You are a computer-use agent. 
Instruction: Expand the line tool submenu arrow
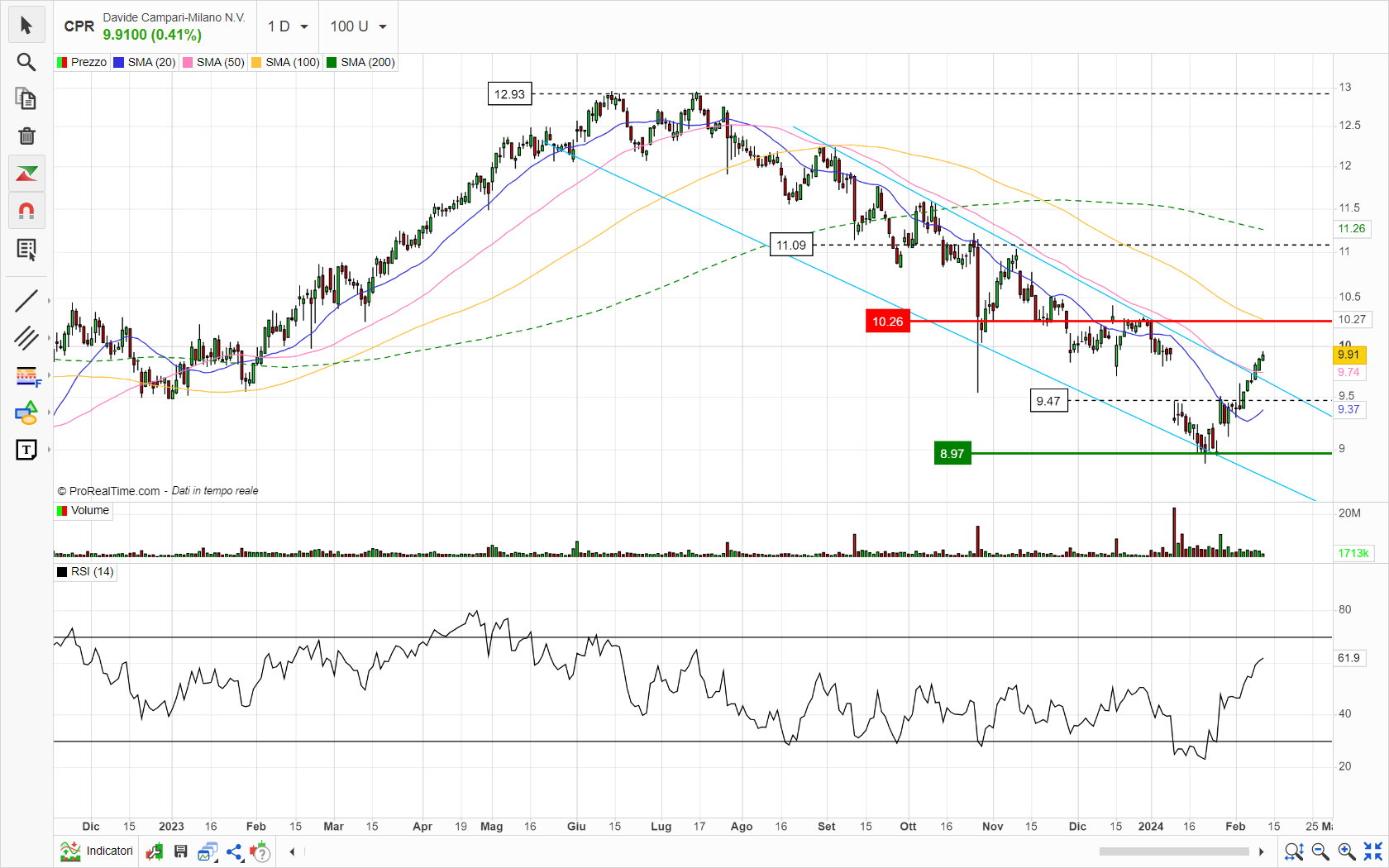click(50, 301)
